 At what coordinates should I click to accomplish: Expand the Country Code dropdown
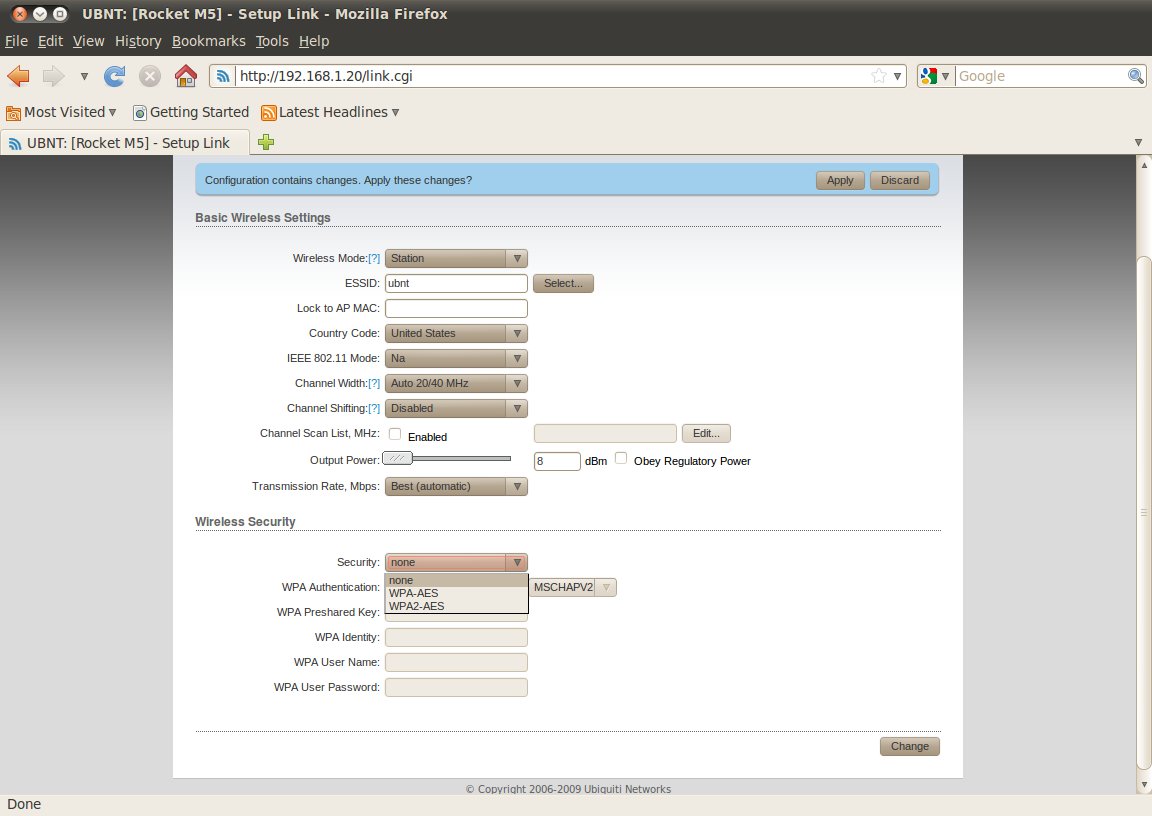(x=456, y=333)
